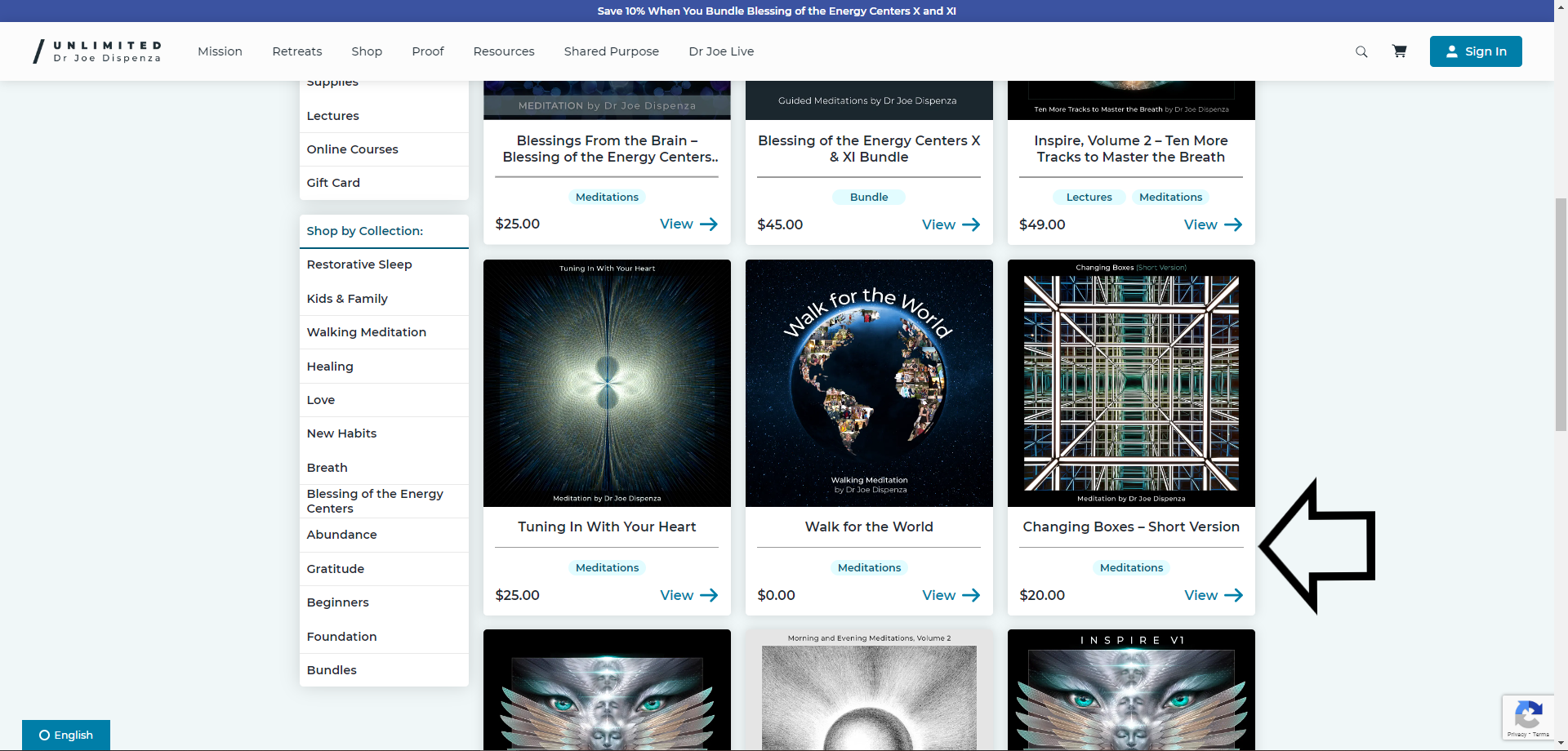
Task: Click the Walk for the World globe cover
Action: (x=869, y=383)
